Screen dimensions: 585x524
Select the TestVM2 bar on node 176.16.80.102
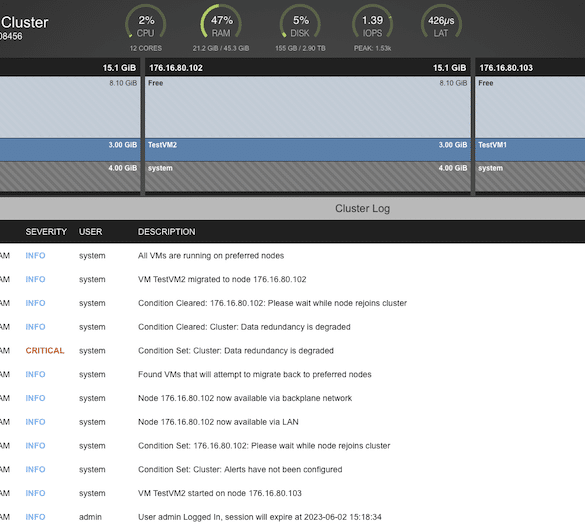tap(308, 150)
